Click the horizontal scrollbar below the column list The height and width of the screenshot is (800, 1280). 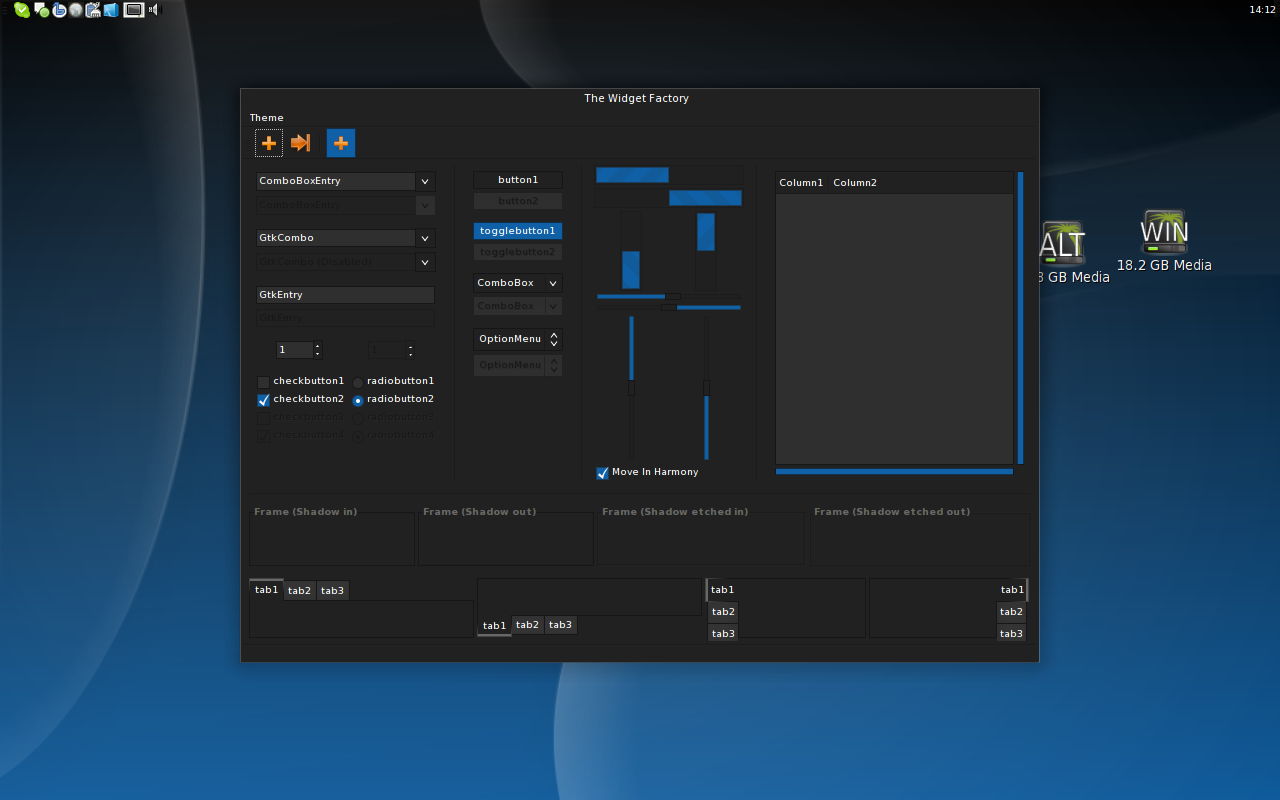pyautogui.click(x=894, y=471)
